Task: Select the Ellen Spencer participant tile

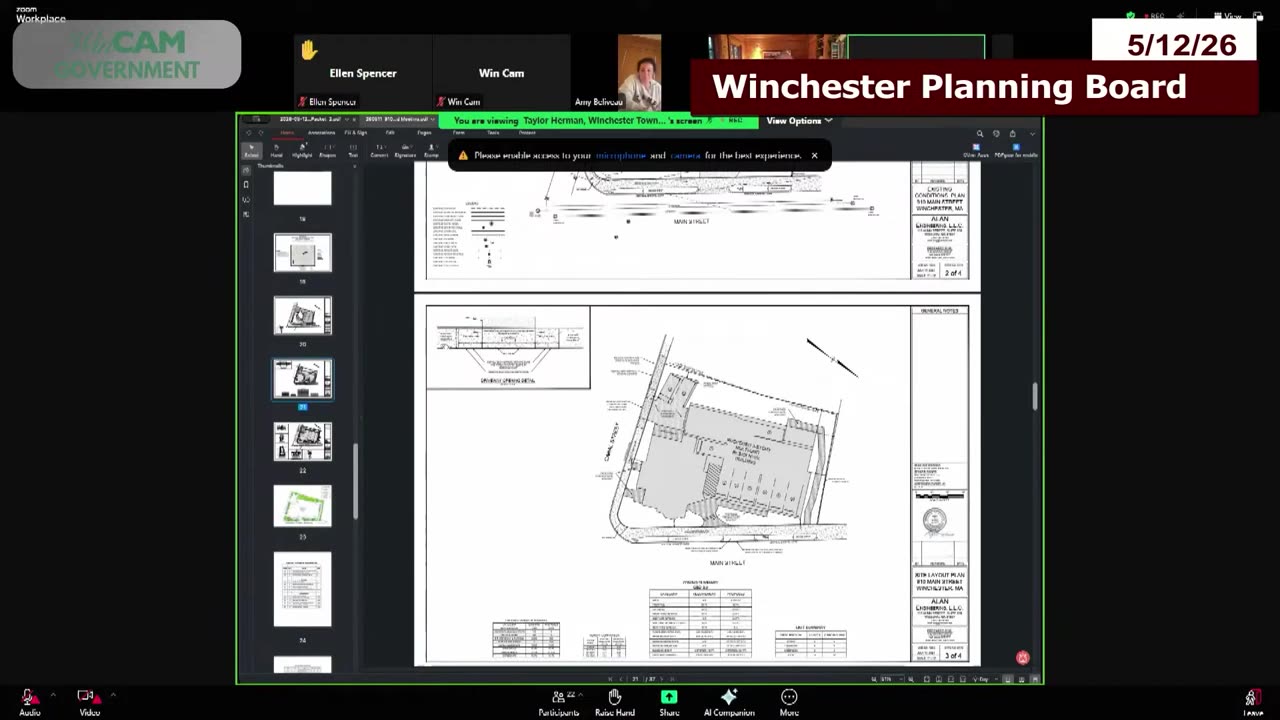Action: point(363,72)
